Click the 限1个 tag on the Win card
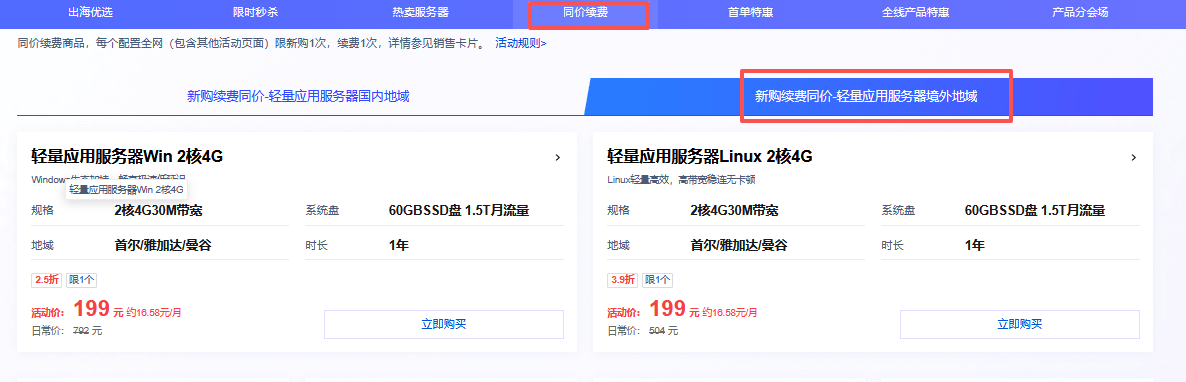1186x382 pixels. [82, 280]
